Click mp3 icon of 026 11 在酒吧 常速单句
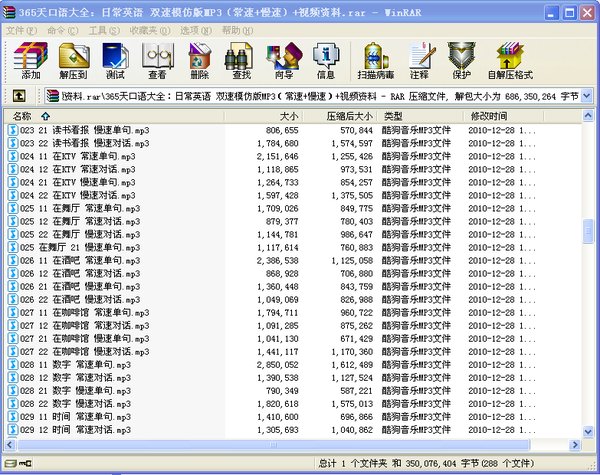The width and height of the screenshot is (600, 475). (13, 260)
